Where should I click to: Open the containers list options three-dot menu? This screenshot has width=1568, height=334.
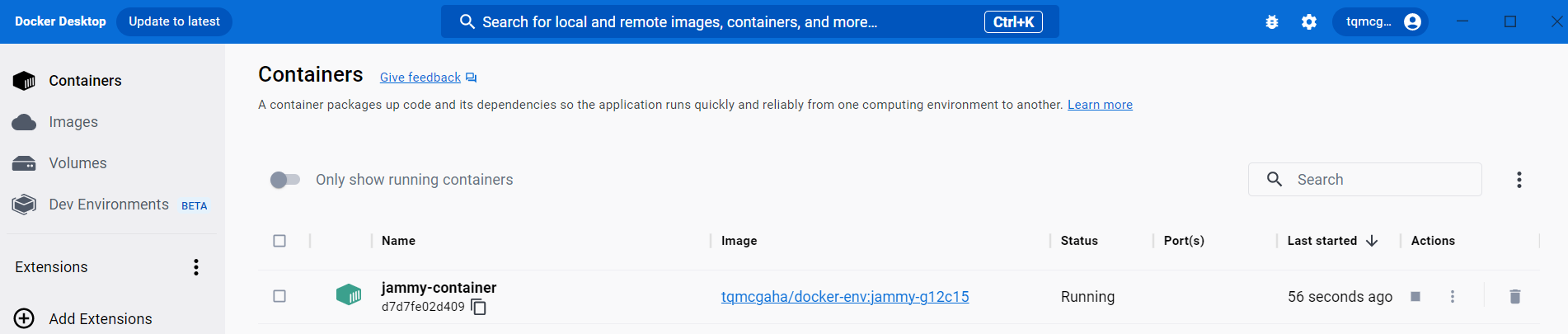(x=1519, y=180)
